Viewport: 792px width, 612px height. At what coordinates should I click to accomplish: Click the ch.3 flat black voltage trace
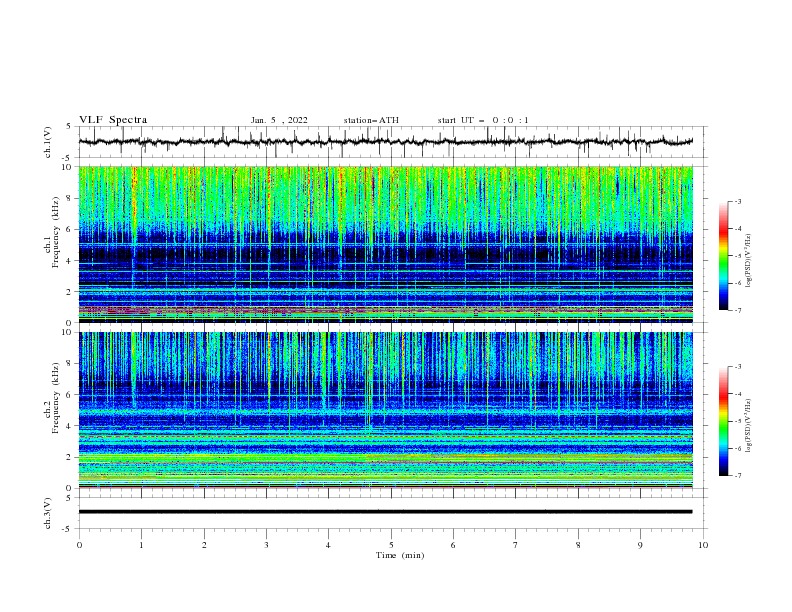click(385, 512)
